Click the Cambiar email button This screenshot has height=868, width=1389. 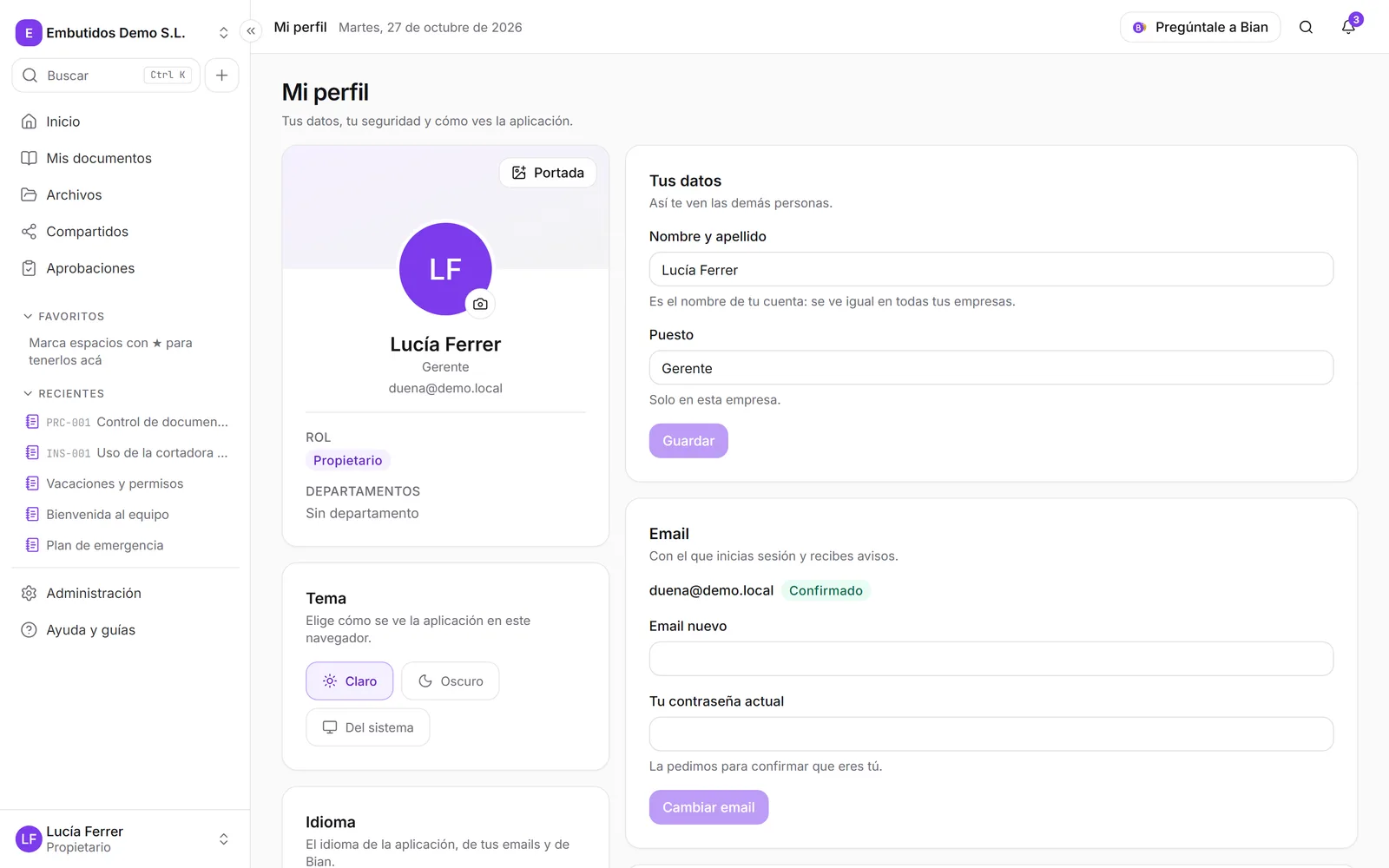[x=708, y=807]
